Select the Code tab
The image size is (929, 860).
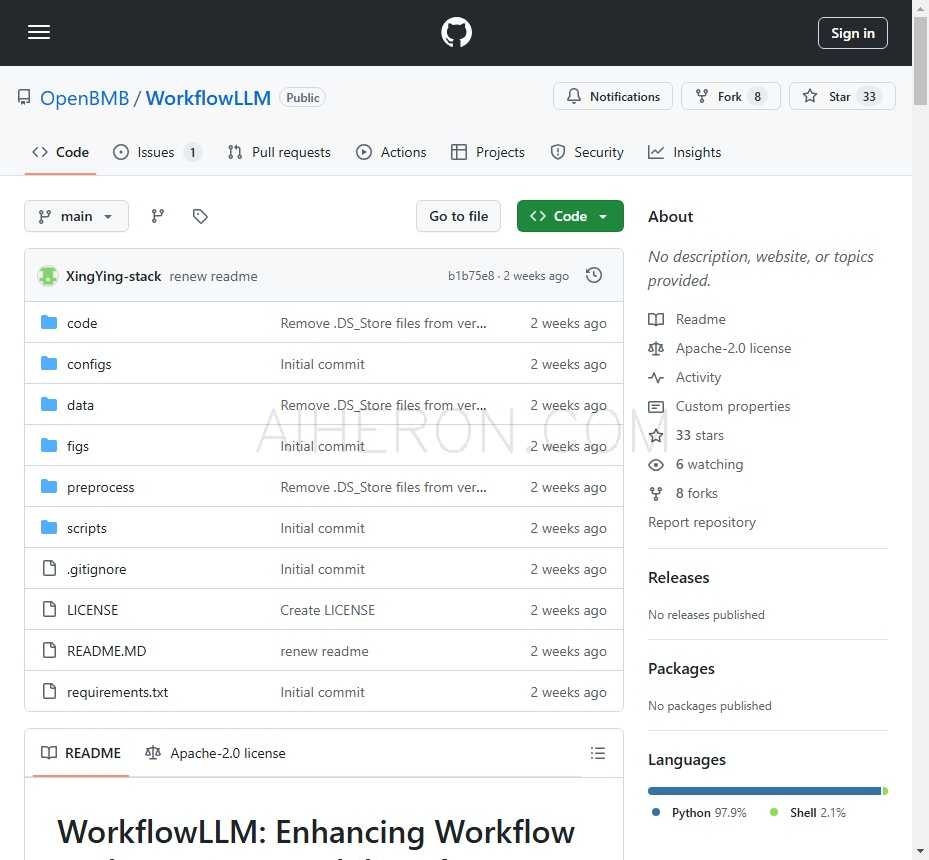(60, 152)
